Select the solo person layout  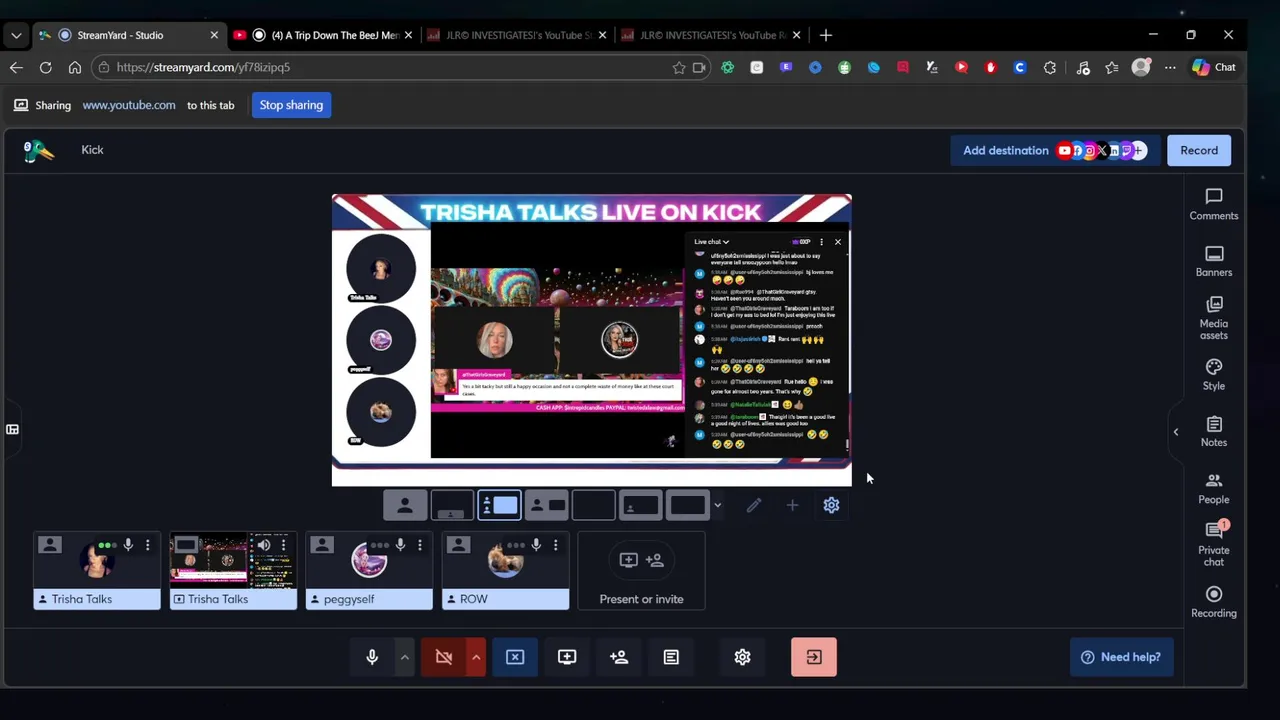pyautogui.click(x=405, y=505)
